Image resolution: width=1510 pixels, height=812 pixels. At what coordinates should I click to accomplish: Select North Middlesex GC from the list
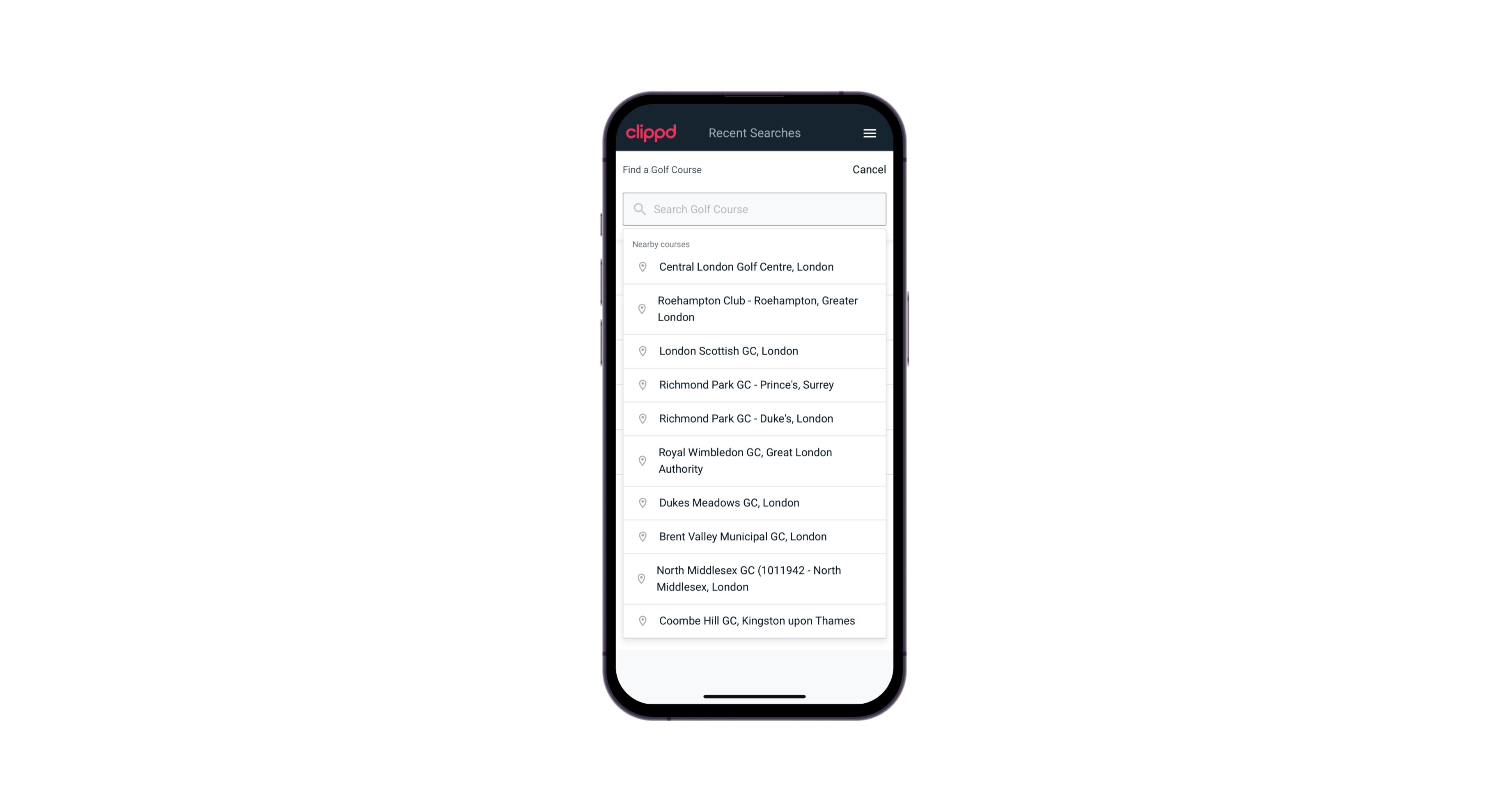(755, 579)
